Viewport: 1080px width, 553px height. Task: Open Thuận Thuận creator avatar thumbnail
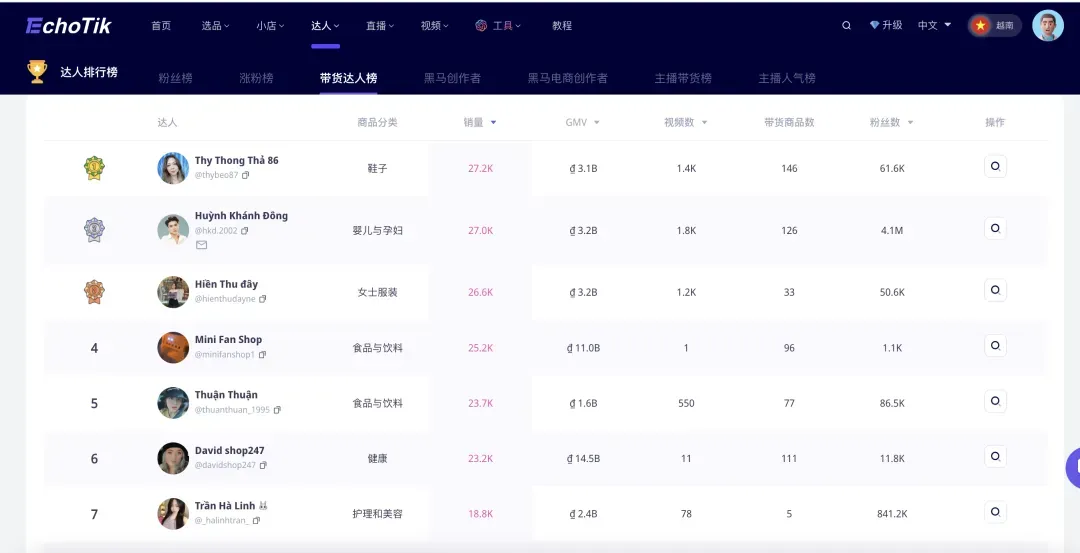point(173,403)
